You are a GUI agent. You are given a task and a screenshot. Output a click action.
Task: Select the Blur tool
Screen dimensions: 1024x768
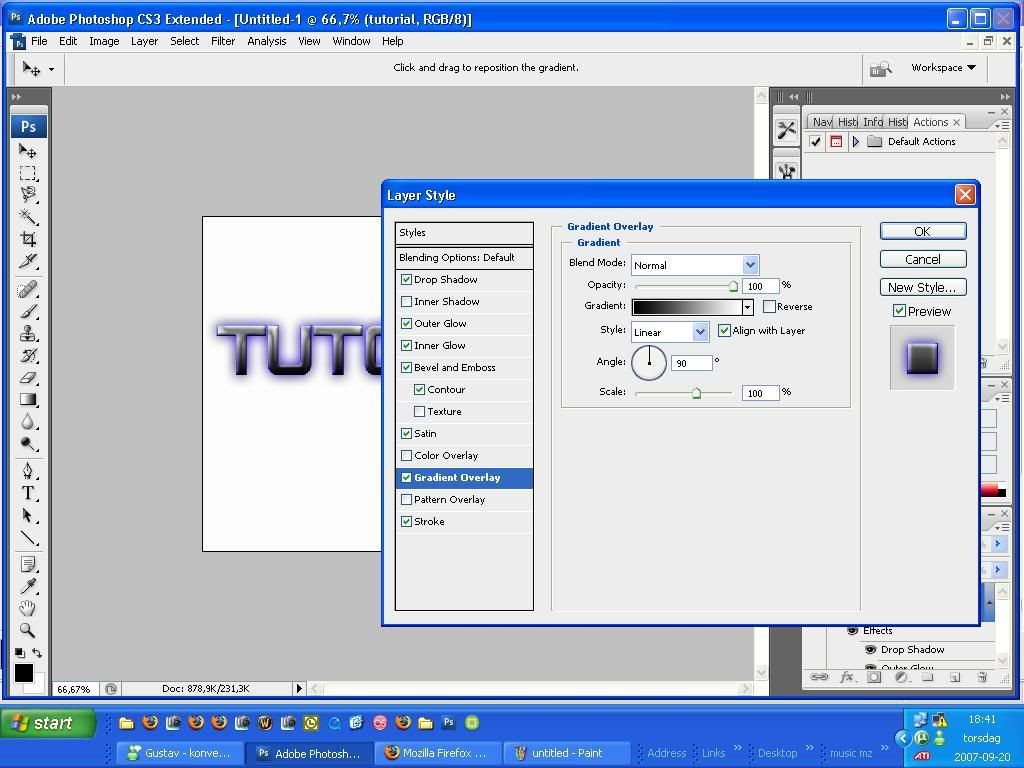pos(27,422)
